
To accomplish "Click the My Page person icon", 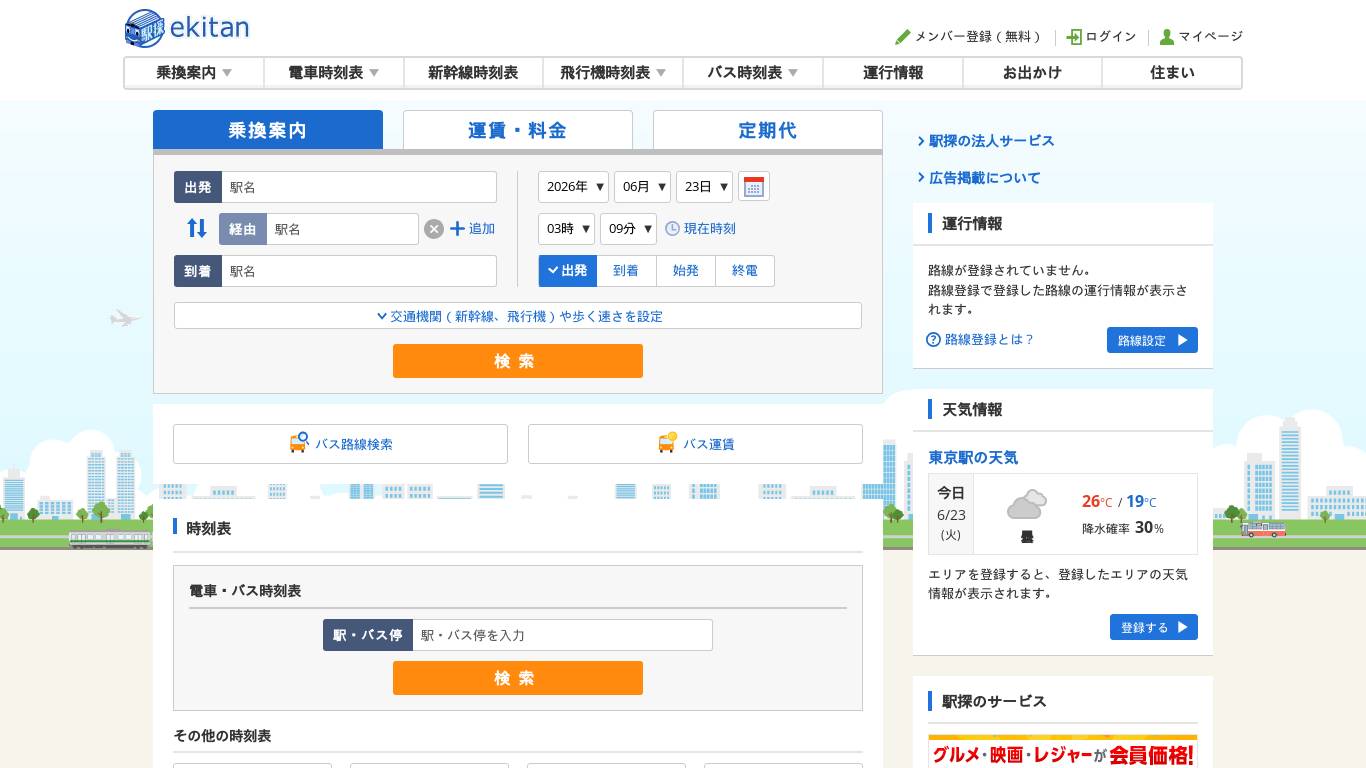I will click(1167, 37).
